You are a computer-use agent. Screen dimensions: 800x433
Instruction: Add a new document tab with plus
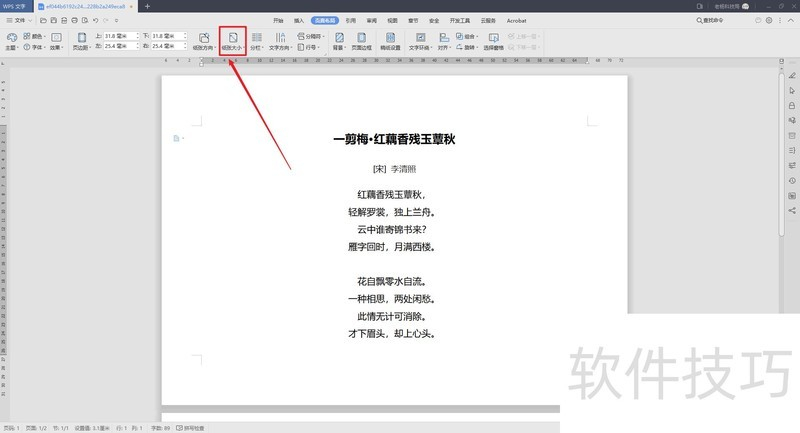pos(147,6)
